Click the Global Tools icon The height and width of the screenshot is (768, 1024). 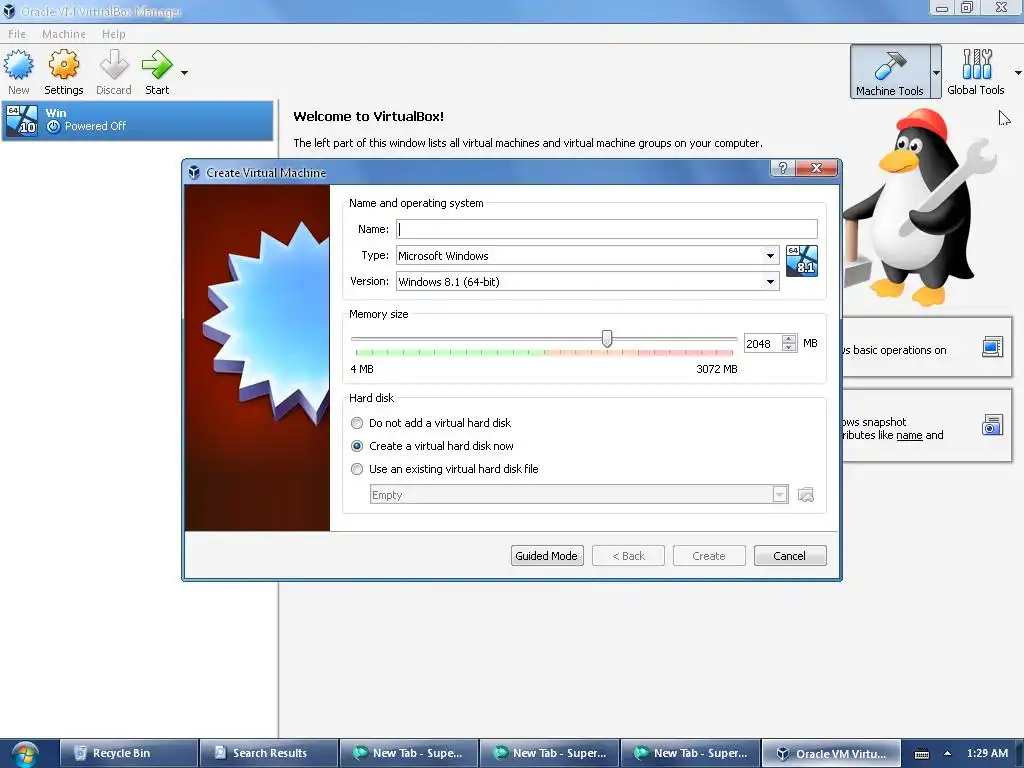pyautogui.click(x=976, y=64)
